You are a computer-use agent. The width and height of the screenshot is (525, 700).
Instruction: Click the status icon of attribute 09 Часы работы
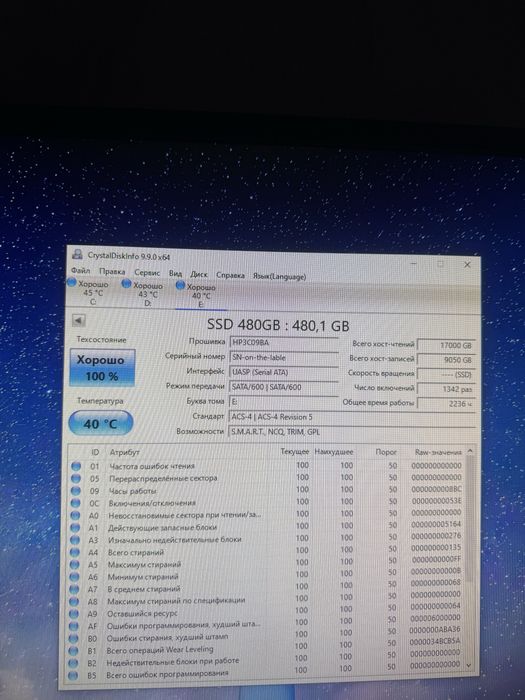click(76, 491)
